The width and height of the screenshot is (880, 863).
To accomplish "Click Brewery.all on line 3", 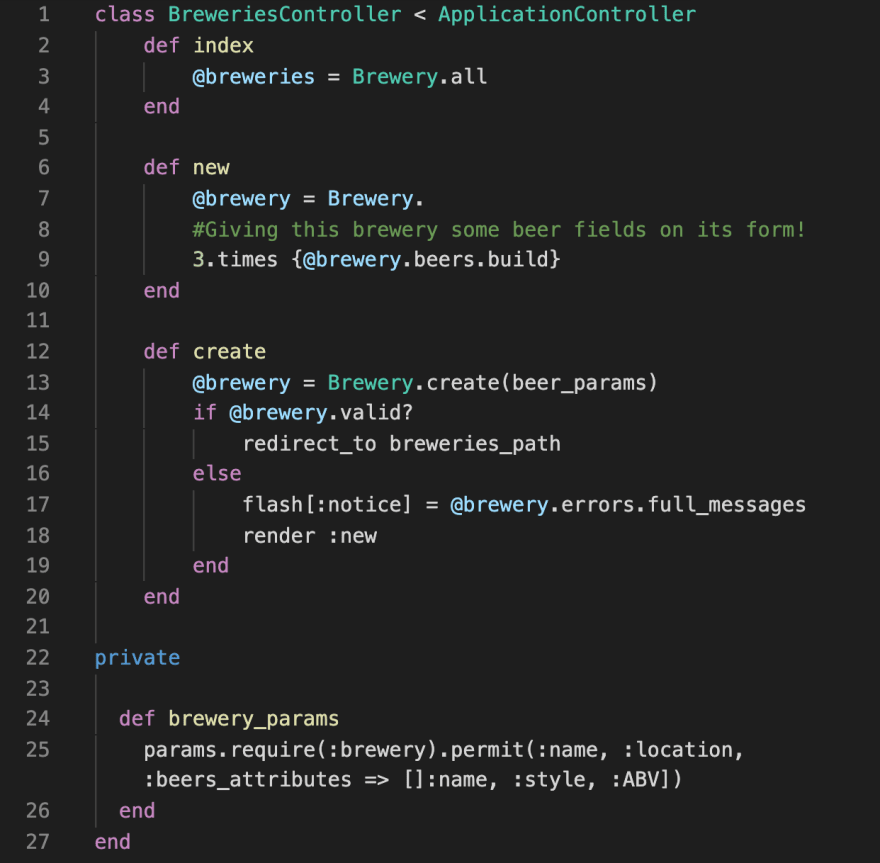I will point(420,76).
